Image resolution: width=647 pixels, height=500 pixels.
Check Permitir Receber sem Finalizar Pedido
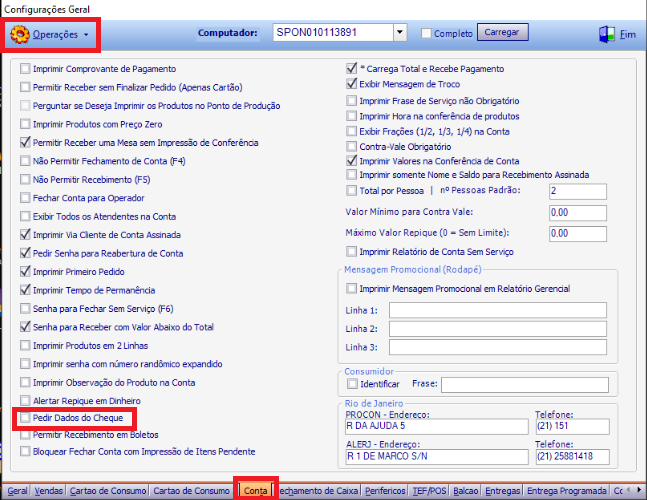tap(25, 87)
